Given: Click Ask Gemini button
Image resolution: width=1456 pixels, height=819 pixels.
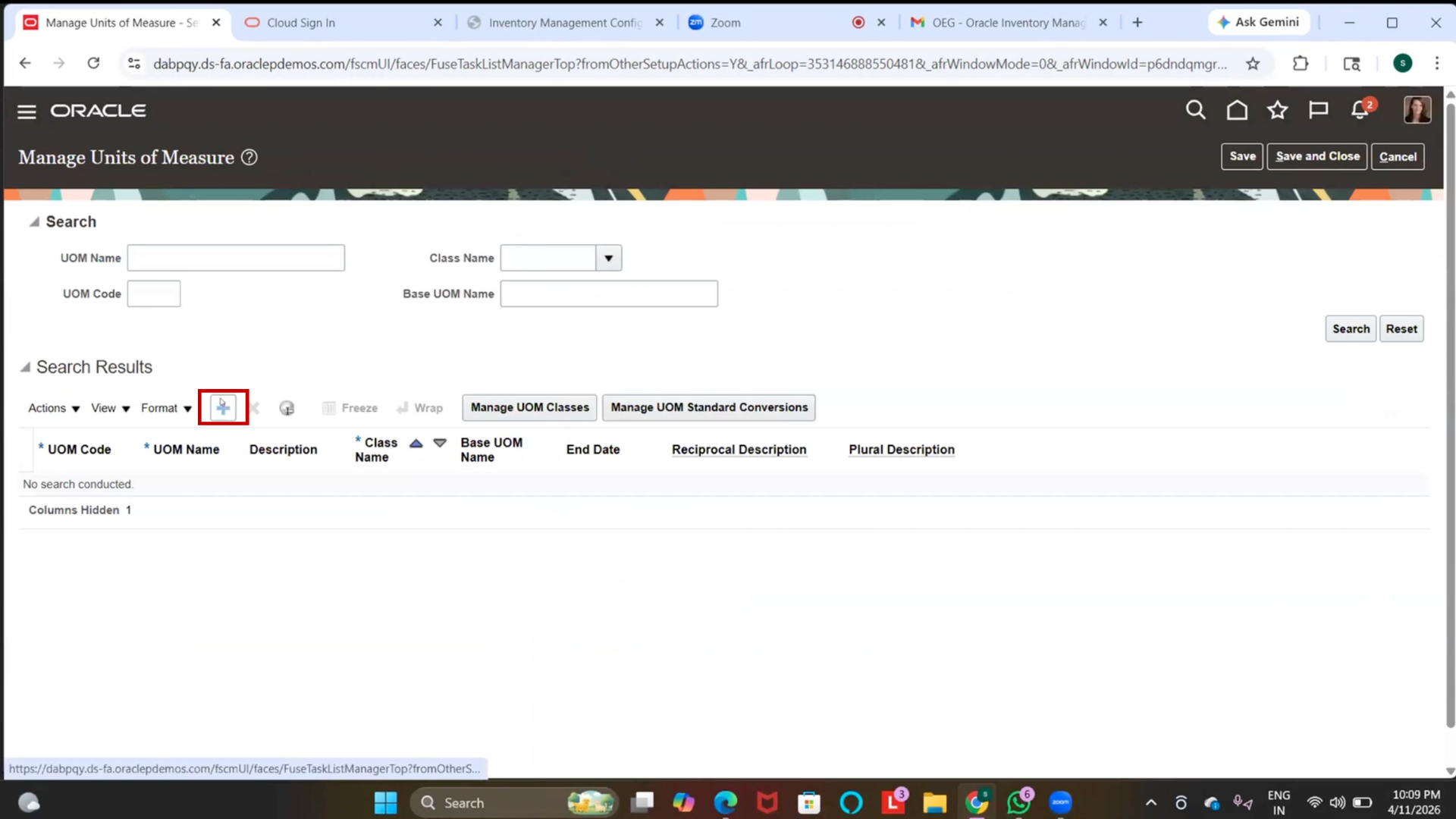Looking at the screenshot, I should (x=1258, y=23).
